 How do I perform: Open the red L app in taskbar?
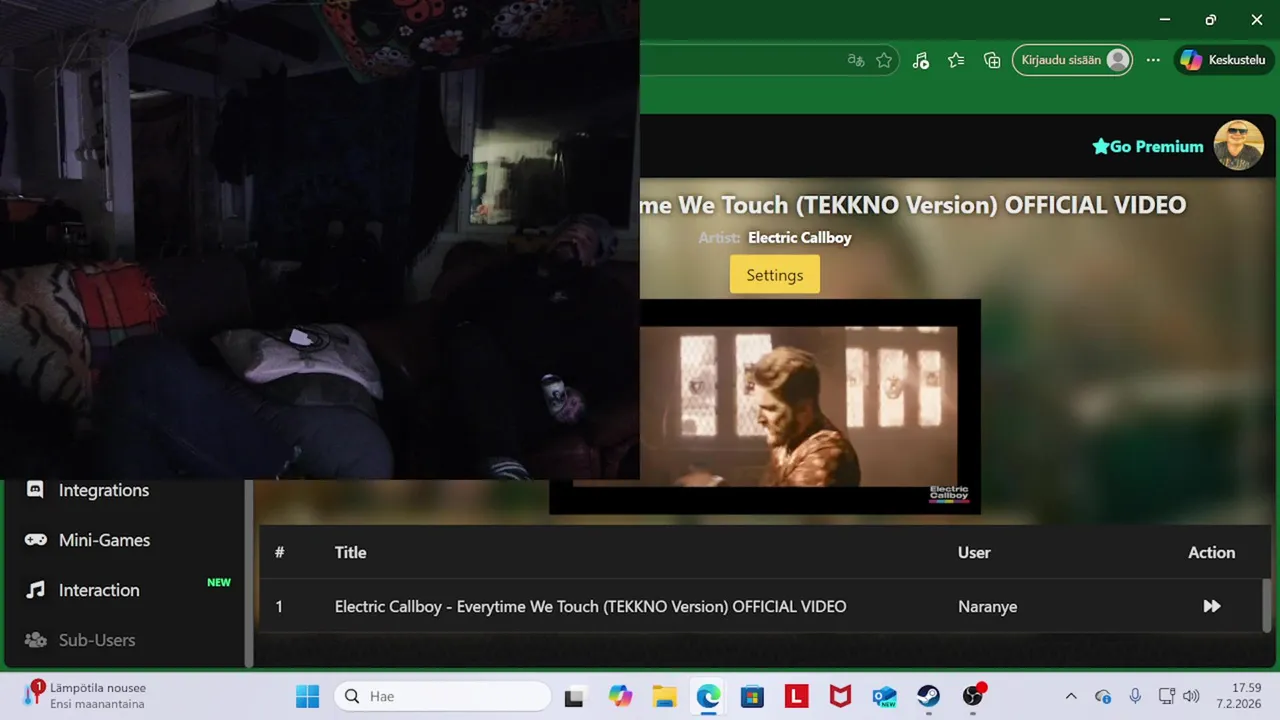click(796, 696)
